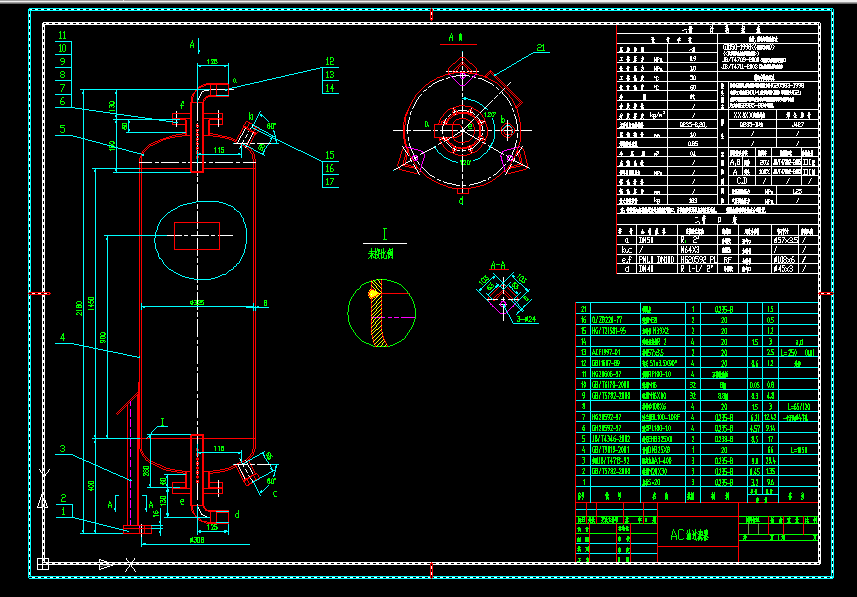Select callout number 11 box

[63, 36]
